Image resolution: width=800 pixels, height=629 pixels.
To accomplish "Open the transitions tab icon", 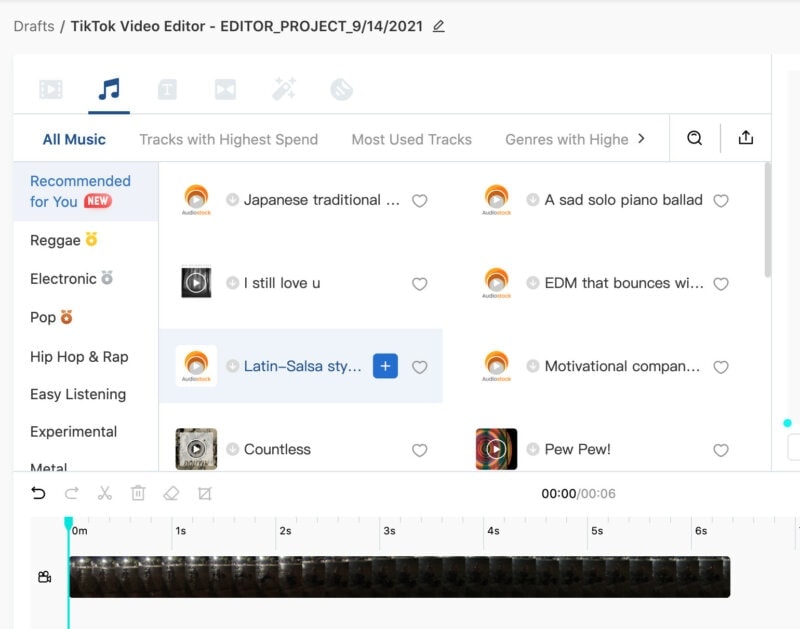I will click(225, 90).
